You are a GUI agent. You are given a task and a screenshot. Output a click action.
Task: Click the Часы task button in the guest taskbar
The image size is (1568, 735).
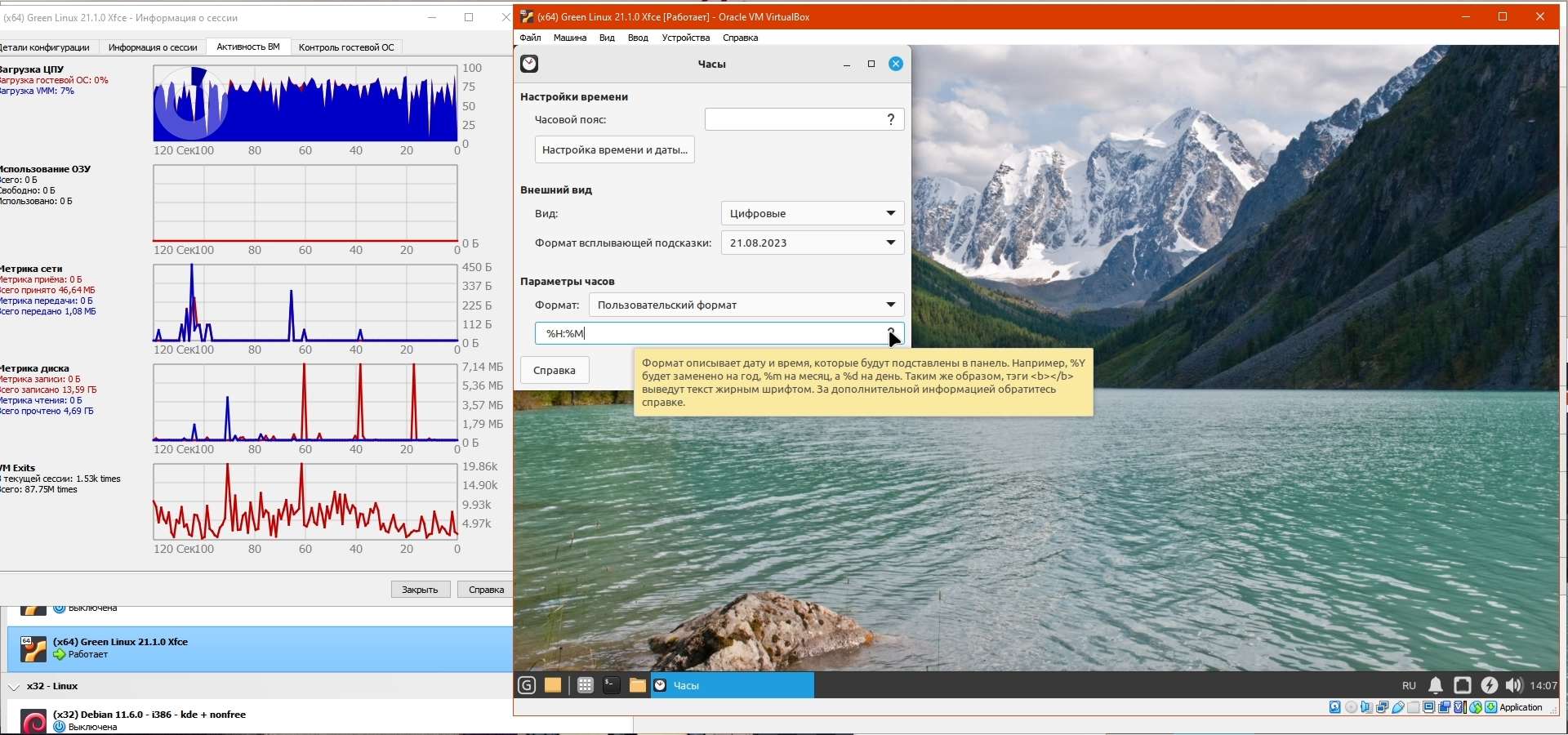pos(733,685)
